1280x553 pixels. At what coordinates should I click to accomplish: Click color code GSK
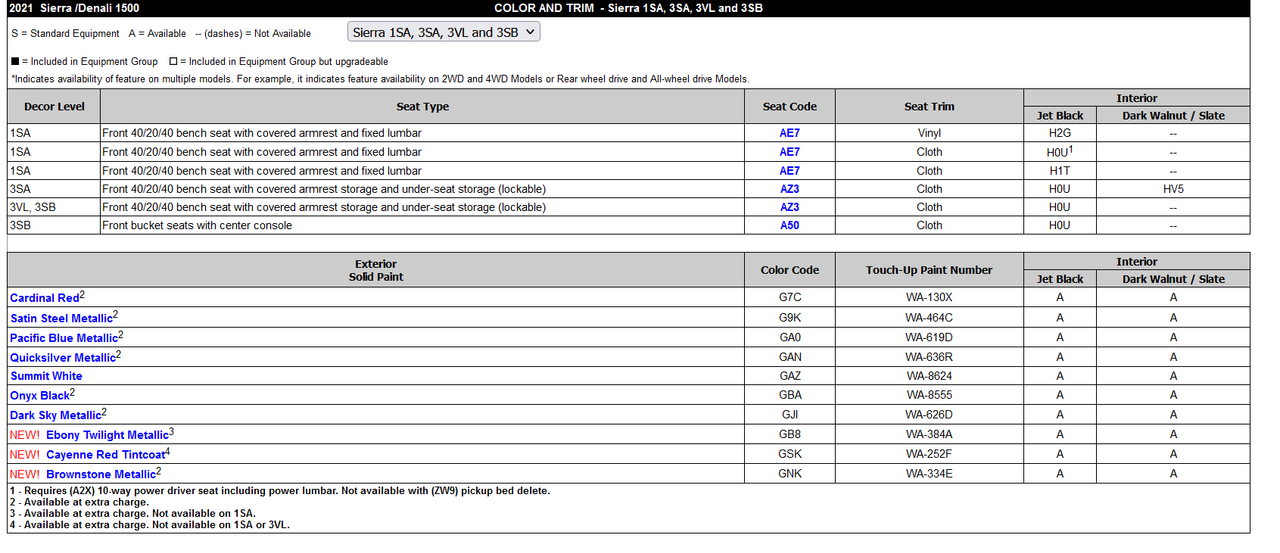click(x=790, y=454)
